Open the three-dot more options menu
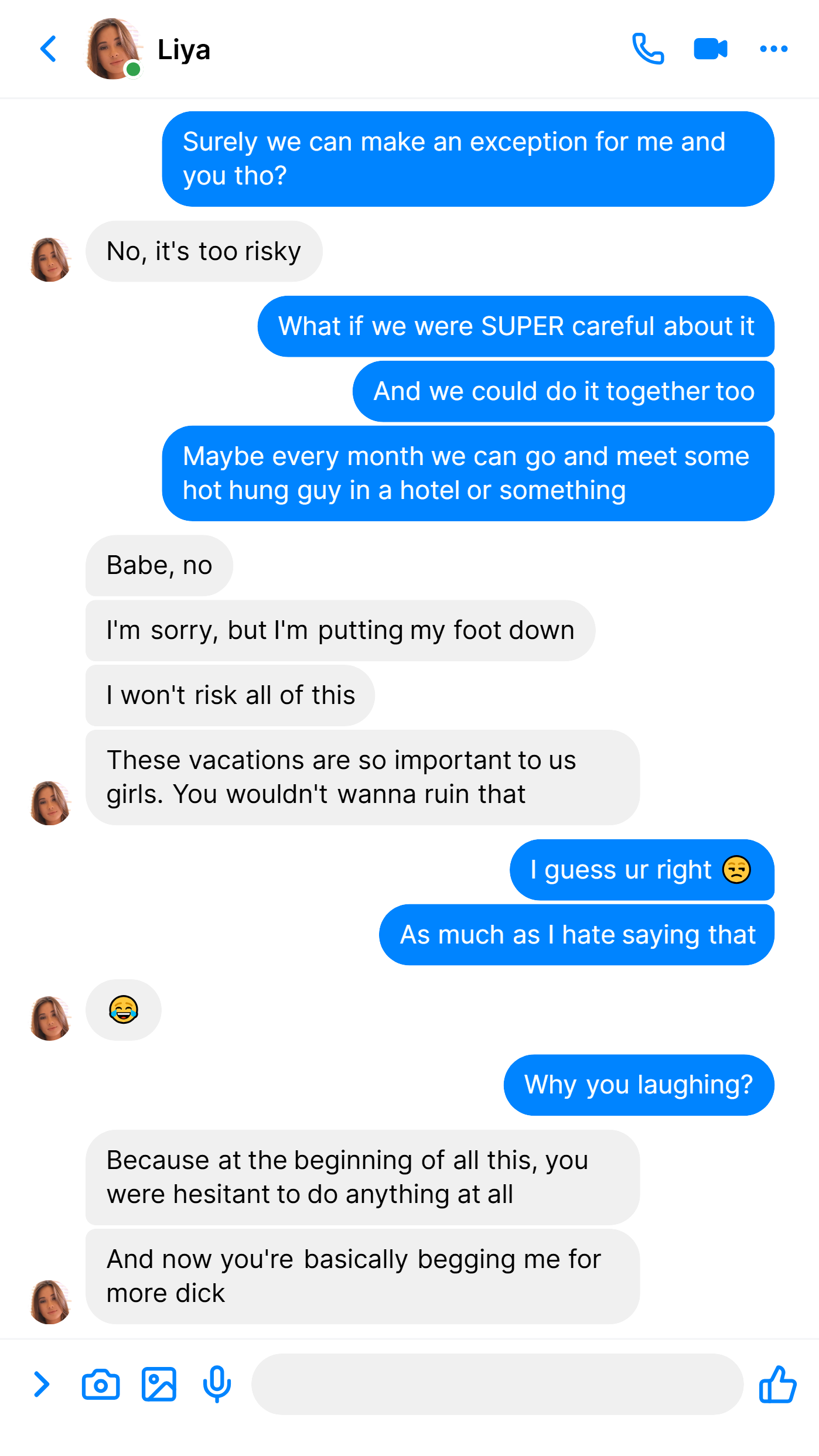Screen dimensions: 819x1456 (773, 49)
